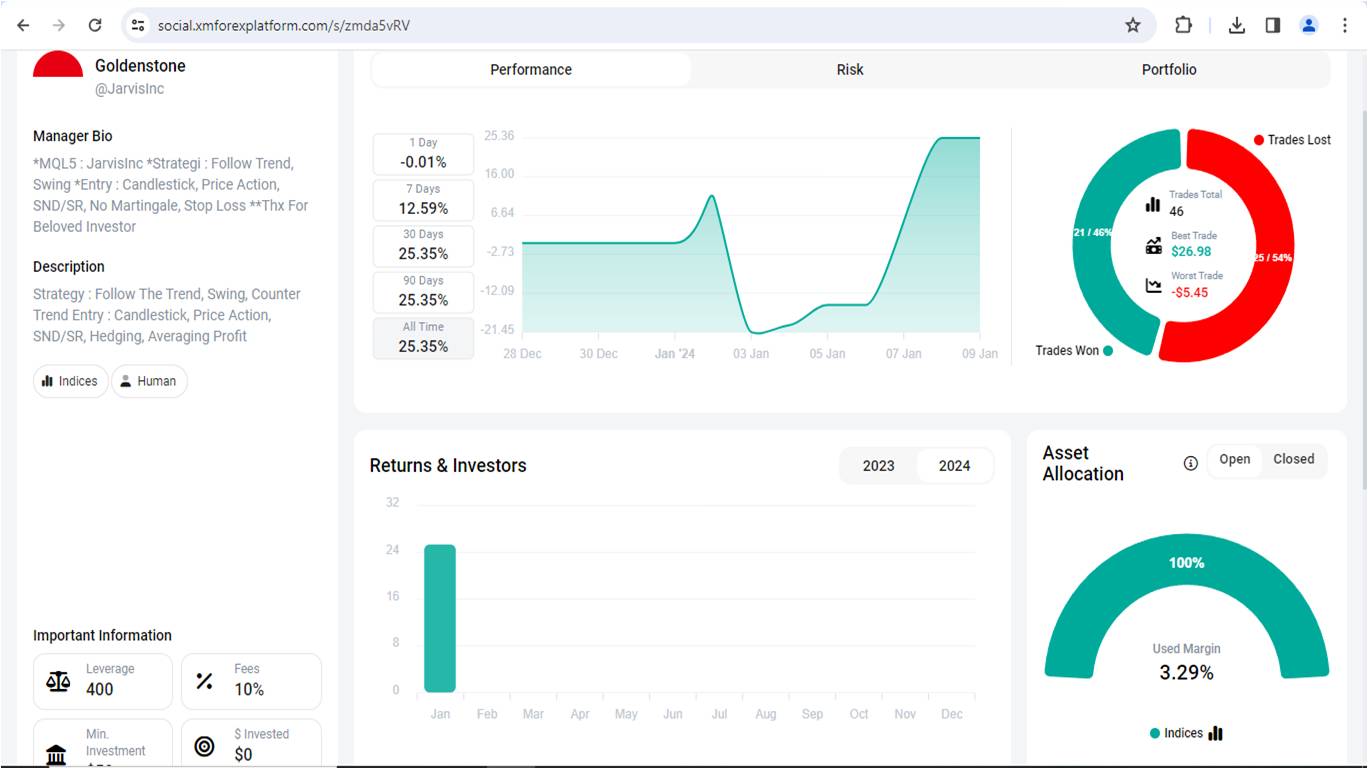Open Chrome three-dot menu
Screen dimensions: 1368x769
pyautogui.click(x=1345, y=25)
